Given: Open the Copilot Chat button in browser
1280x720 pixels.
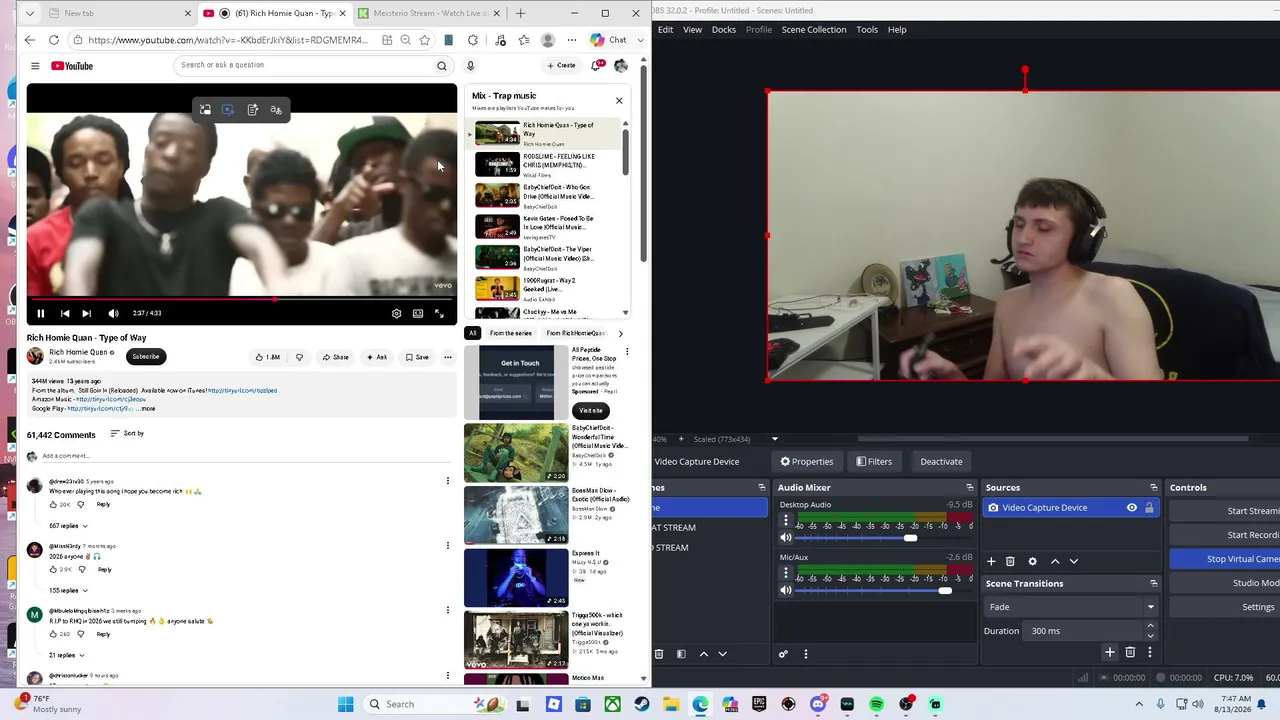Looking at the screenshot, I should pyautogui.click(x=608, y=40).
